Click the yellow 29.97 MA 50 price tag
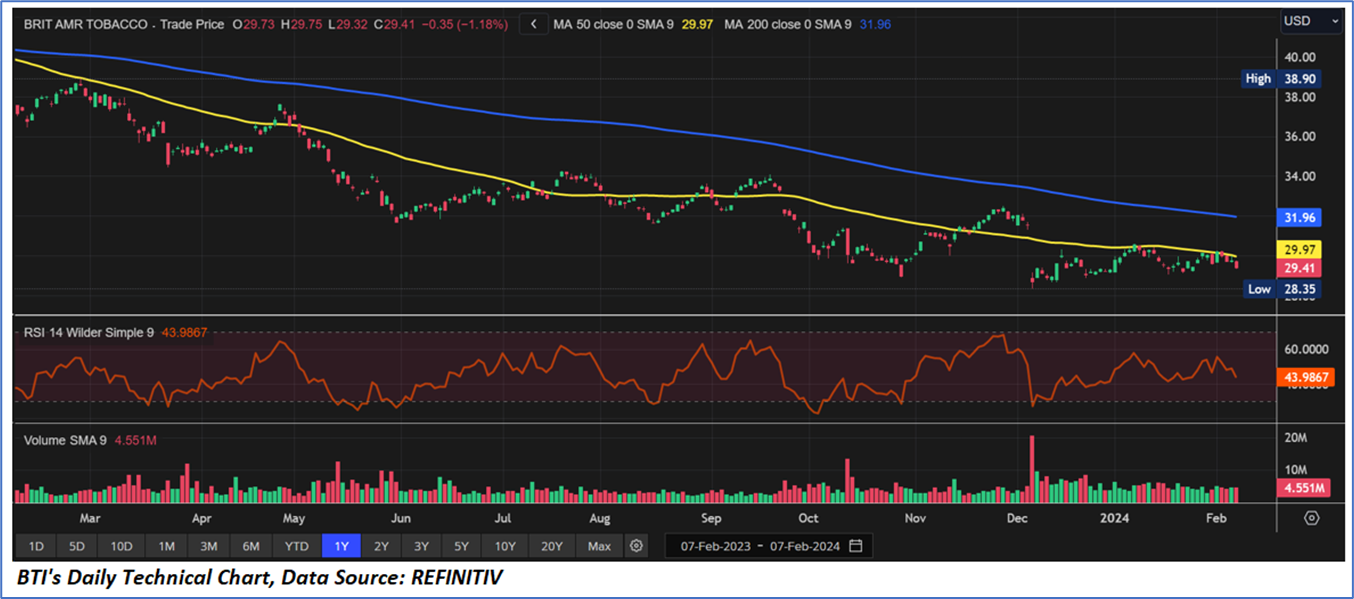This screenshot has width=1354, height=599. (1301, 249)
